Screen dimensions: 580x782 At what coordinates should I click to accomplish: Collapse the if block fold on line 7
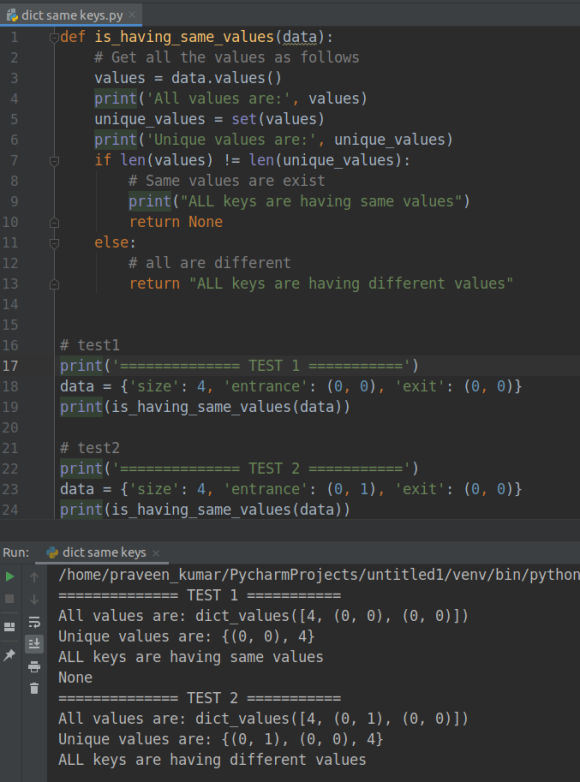pyautogui.click(x=54, y=161)
